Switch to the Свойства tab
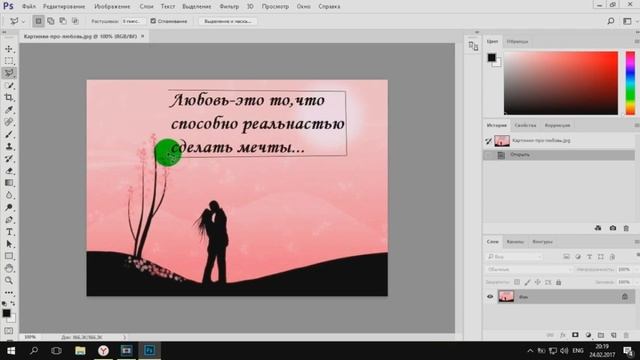Viewport: 640px width, 360px height. tap(525, 125)
